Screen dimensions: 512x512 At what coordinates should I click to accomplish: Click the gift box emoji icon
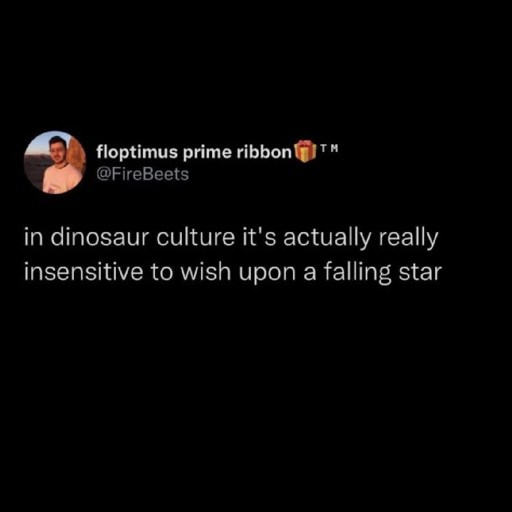[x=305, y=151]
